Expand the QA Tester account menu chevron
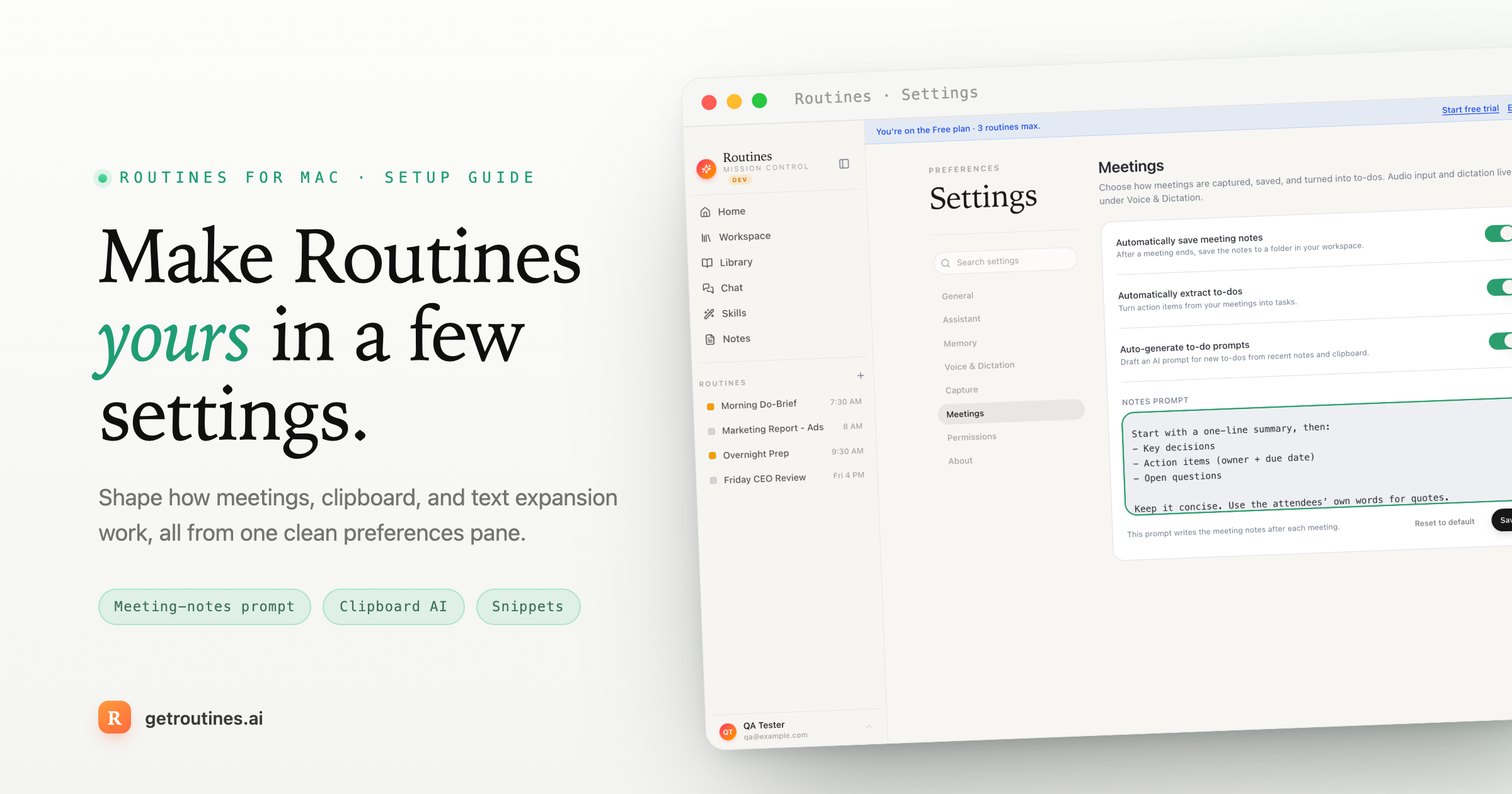Image resolution: width=1512 pixels, height=794 pixels. tap(869, 727)
